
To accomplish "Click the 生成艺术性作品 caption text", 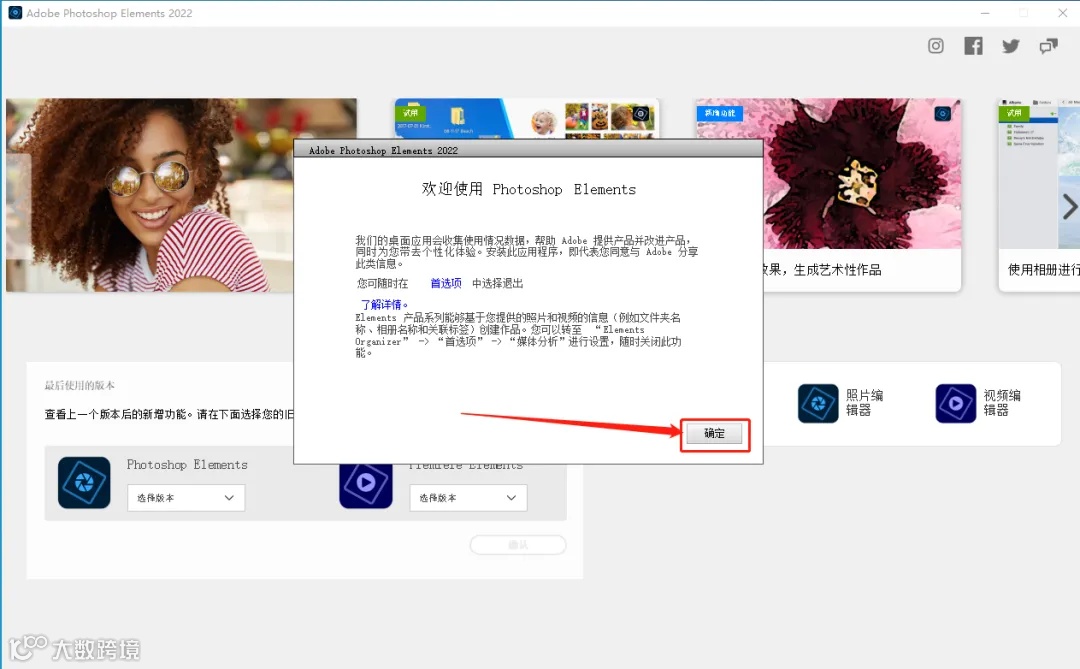I will [837, 269].
